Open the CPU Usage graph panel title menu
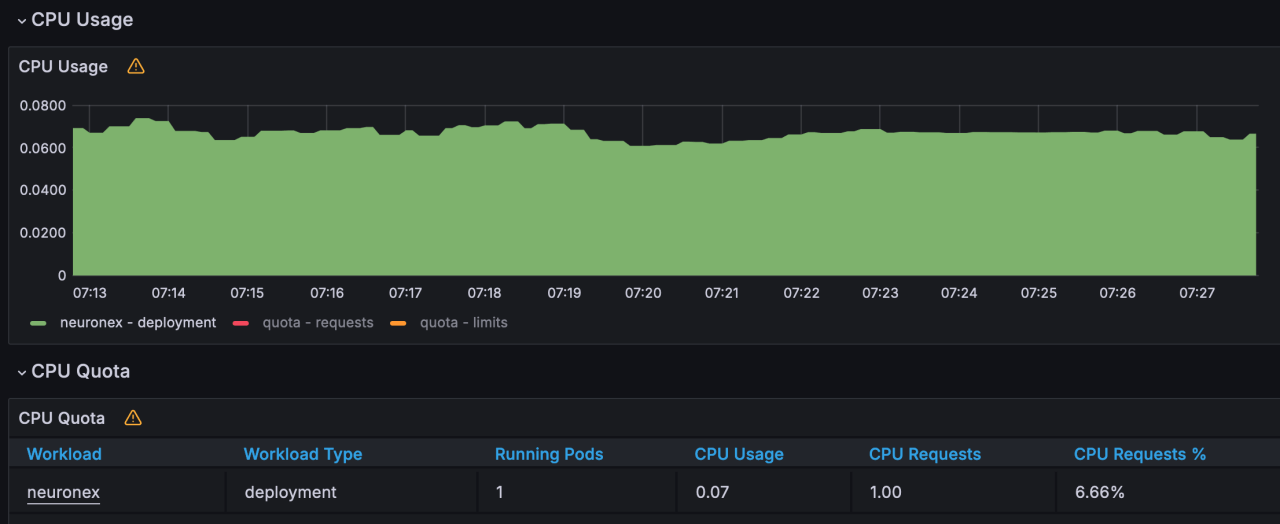The image size is (1280, 524). (63, 67)
